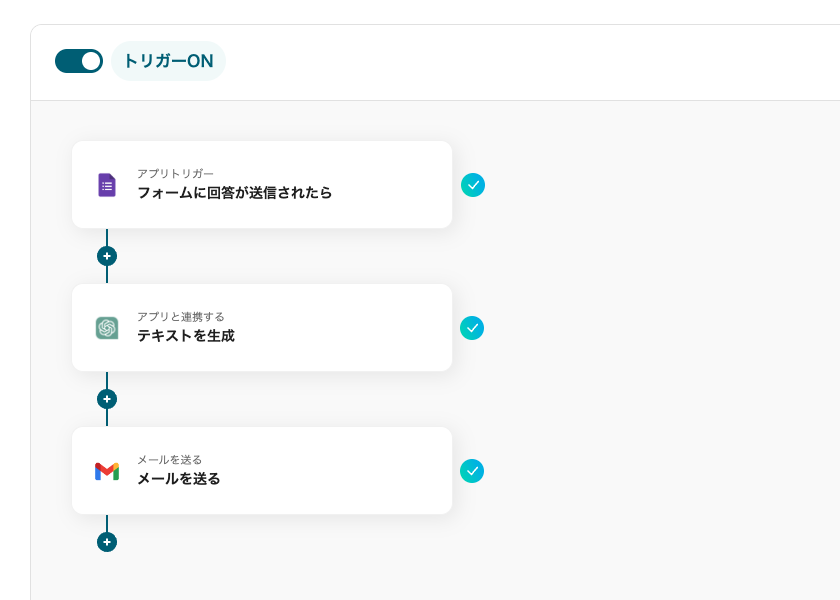The width and height of the screenshot is (840, 600).
Task: Click the checkmark beside the Gmail step
Action: tap(472, 471)
